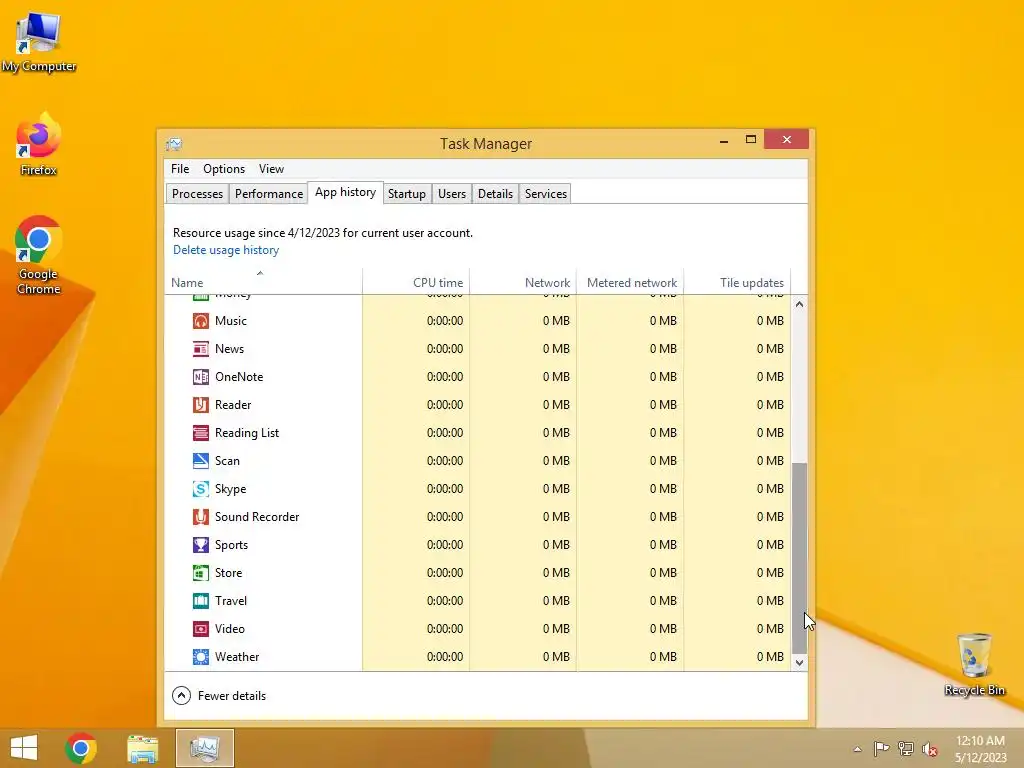Switch to the Performance tab
The image size is (1024, 768).
click(268, 194)
